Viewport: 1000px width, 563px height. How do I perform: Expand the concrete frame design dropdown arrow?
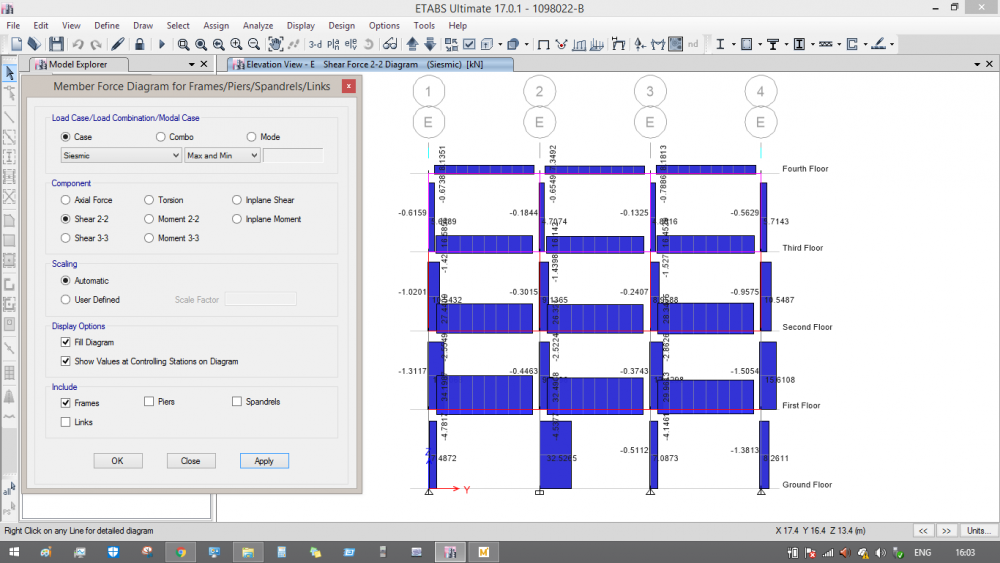[760, 44]
